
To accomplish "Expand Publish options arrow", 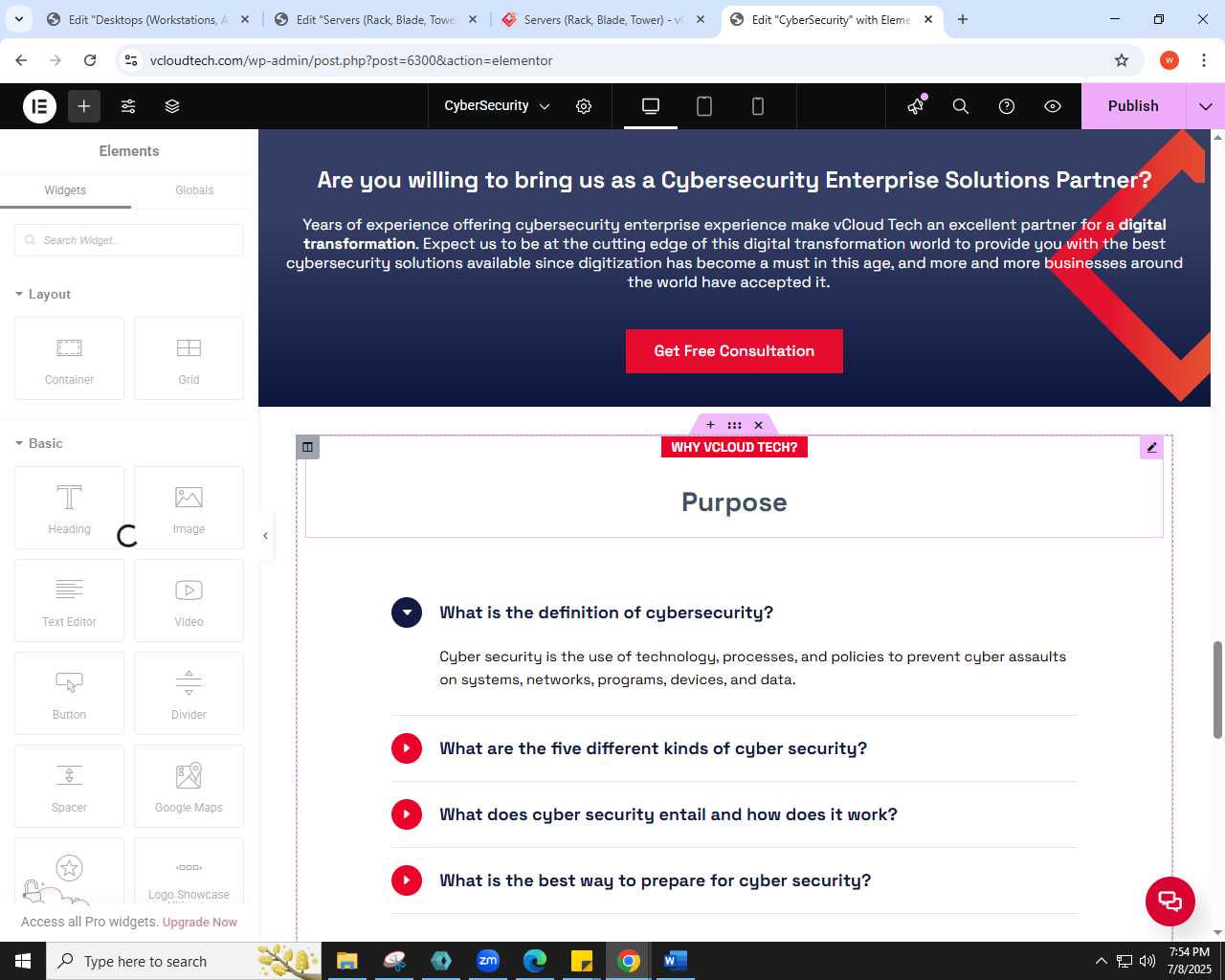I will click(x=1205, y=106).
